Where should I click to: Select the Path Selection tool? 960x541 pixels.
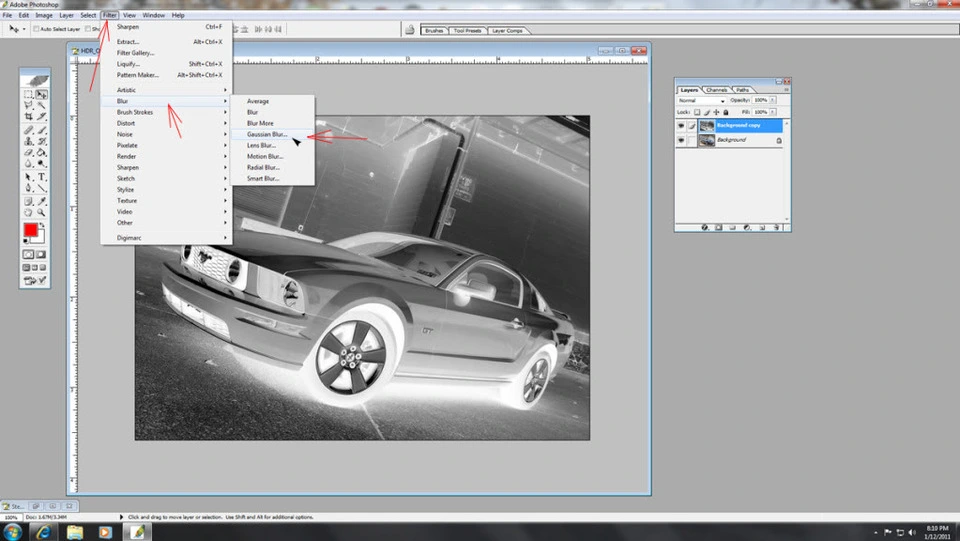pos(28,176)
